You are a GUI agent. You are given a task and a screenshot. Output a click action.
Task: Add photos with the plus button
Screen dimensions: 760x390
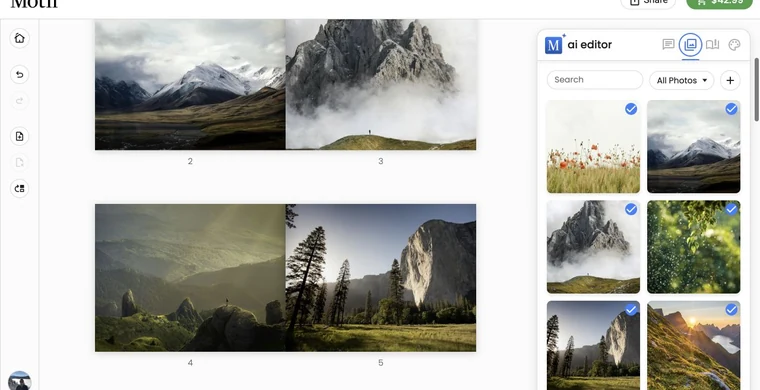coord(730,80)
